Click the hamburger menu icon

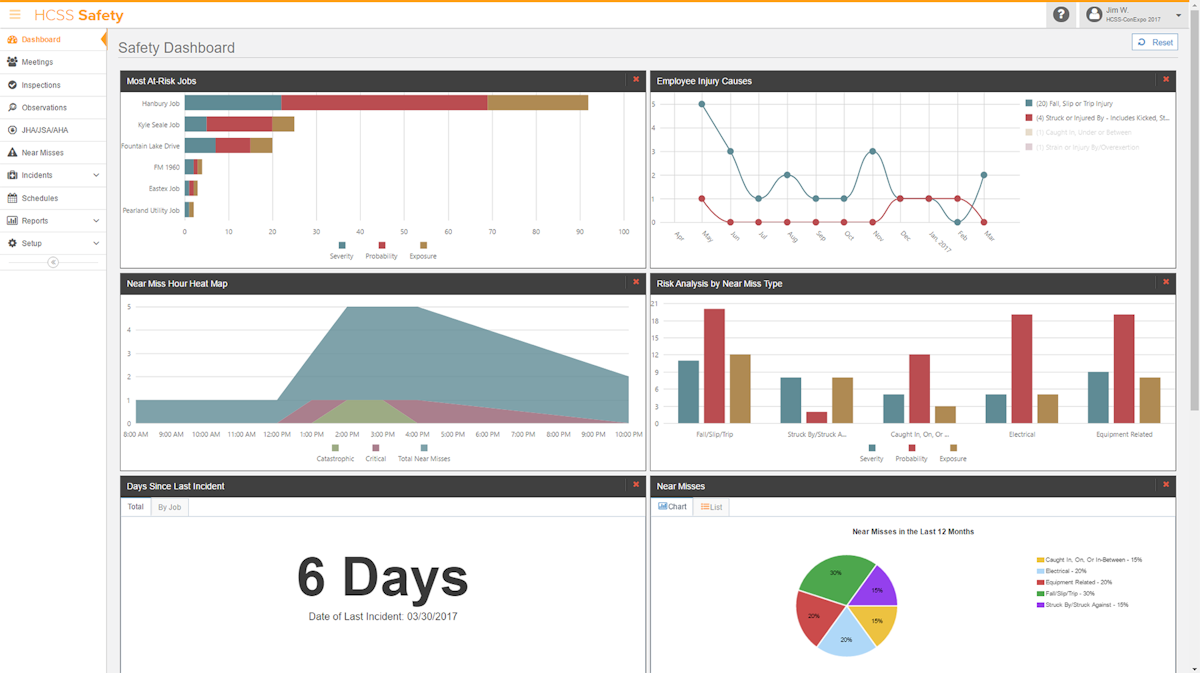(x=15, y=15)
